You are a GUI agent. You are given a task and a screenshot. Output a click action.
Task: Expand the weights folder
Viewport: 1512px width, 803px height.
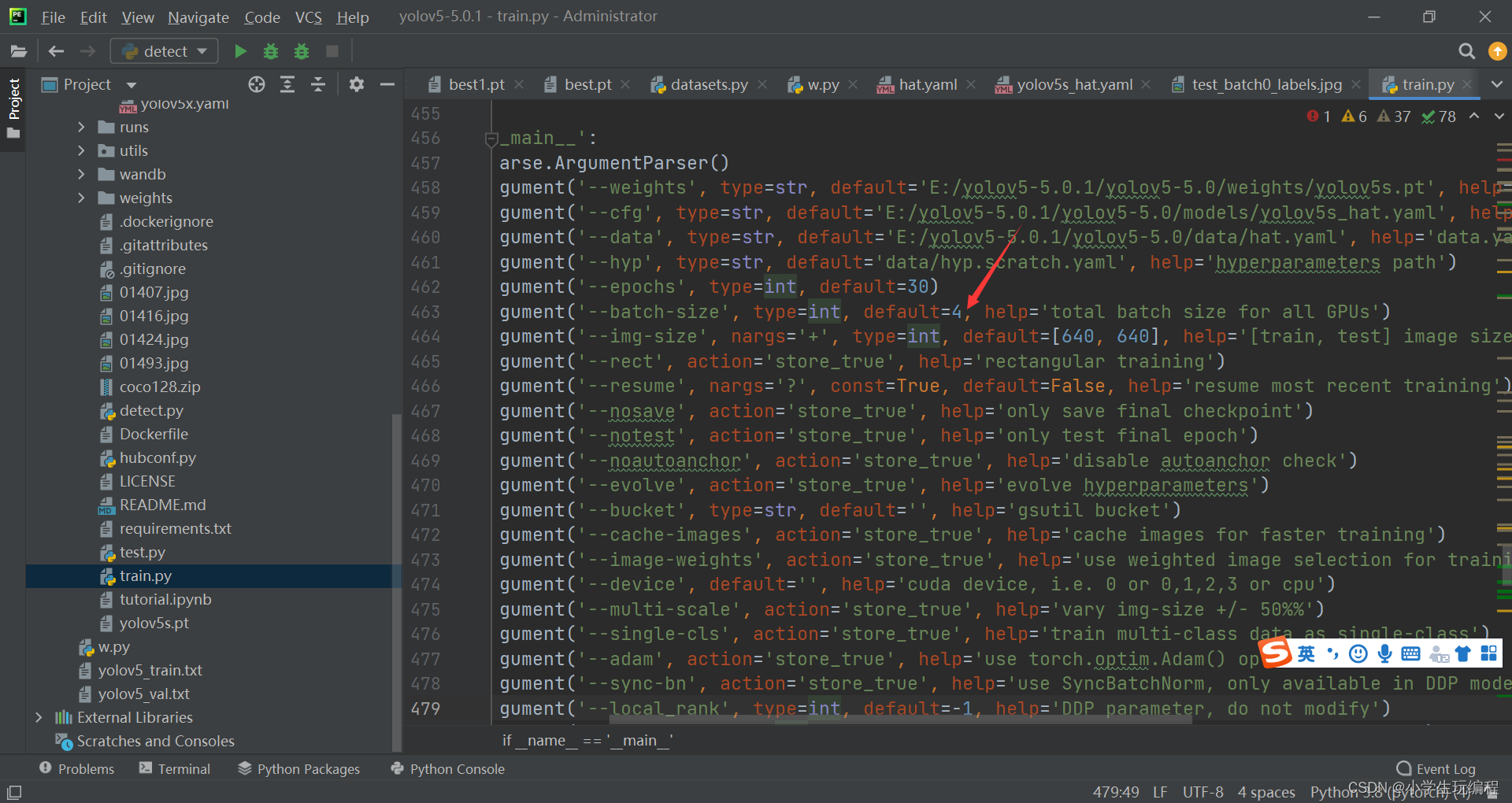(81, 198)
